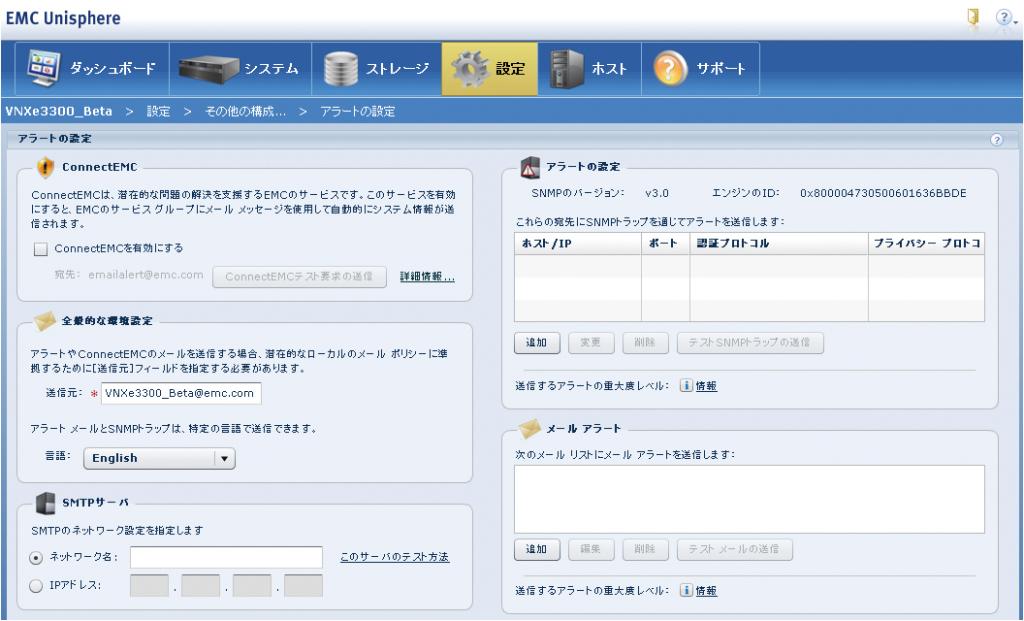This screenshot has width=1024, height=621.
Task: Click 設定 in the breadcrumb
Action: [158, 112]
